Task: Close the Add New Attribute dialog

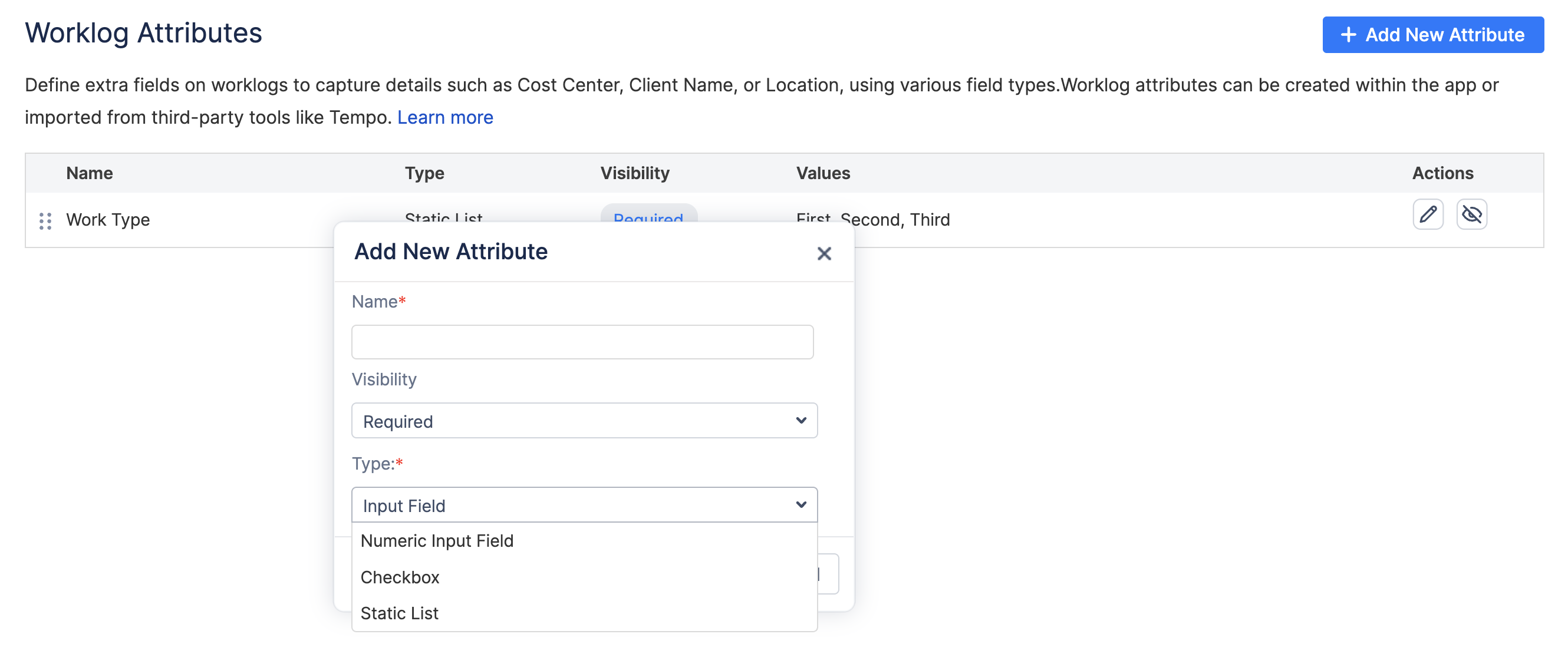Action: click(823, 253)
